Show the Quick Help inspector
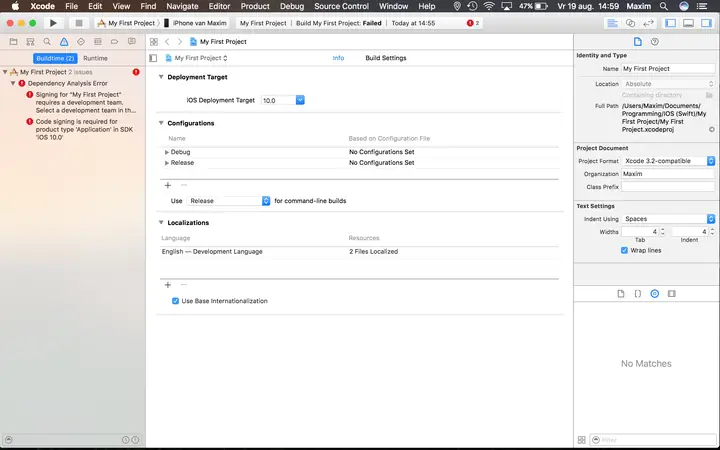The image size is (720, 450). coord(655,42)
